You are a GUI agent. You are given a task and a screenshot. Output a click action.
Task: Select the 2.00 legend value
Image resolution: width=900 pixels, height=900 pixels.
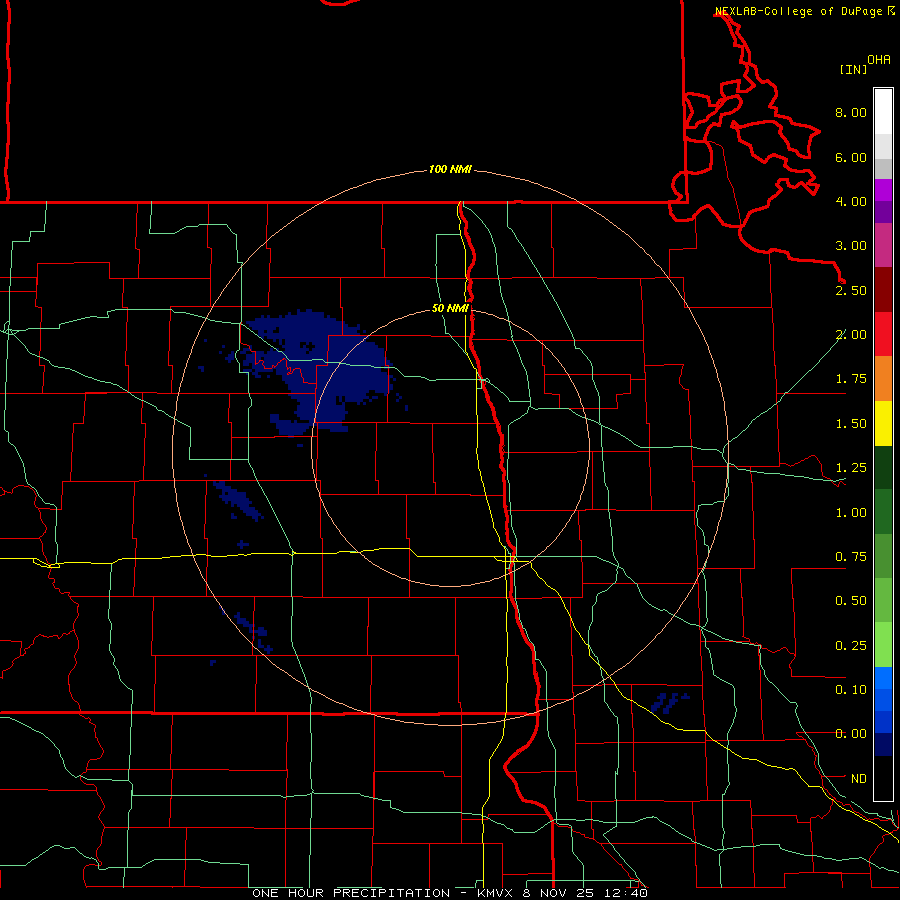(x=851, y=335)
